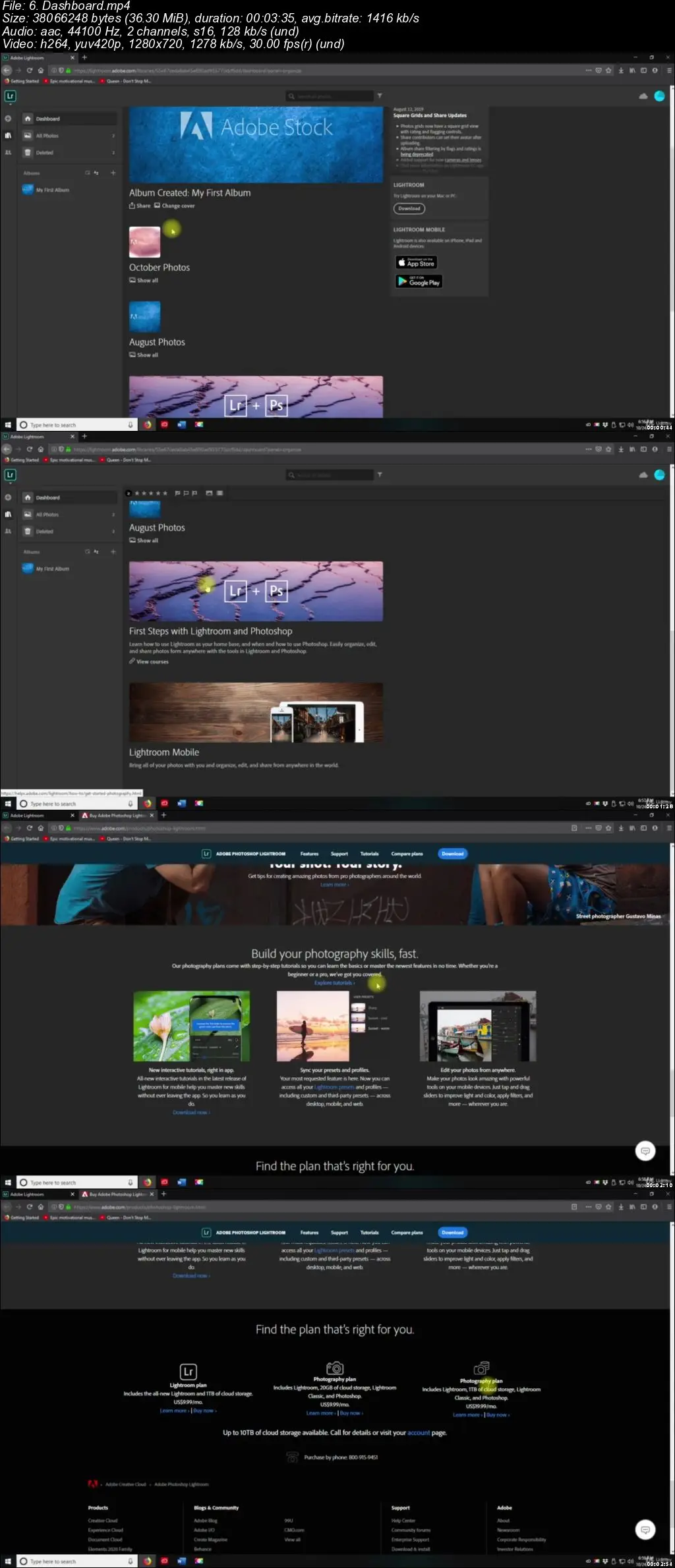Click the Lr + Ps banner in second frame
Viewport: 675px width, 1568px height.
(x=256, y=591)
